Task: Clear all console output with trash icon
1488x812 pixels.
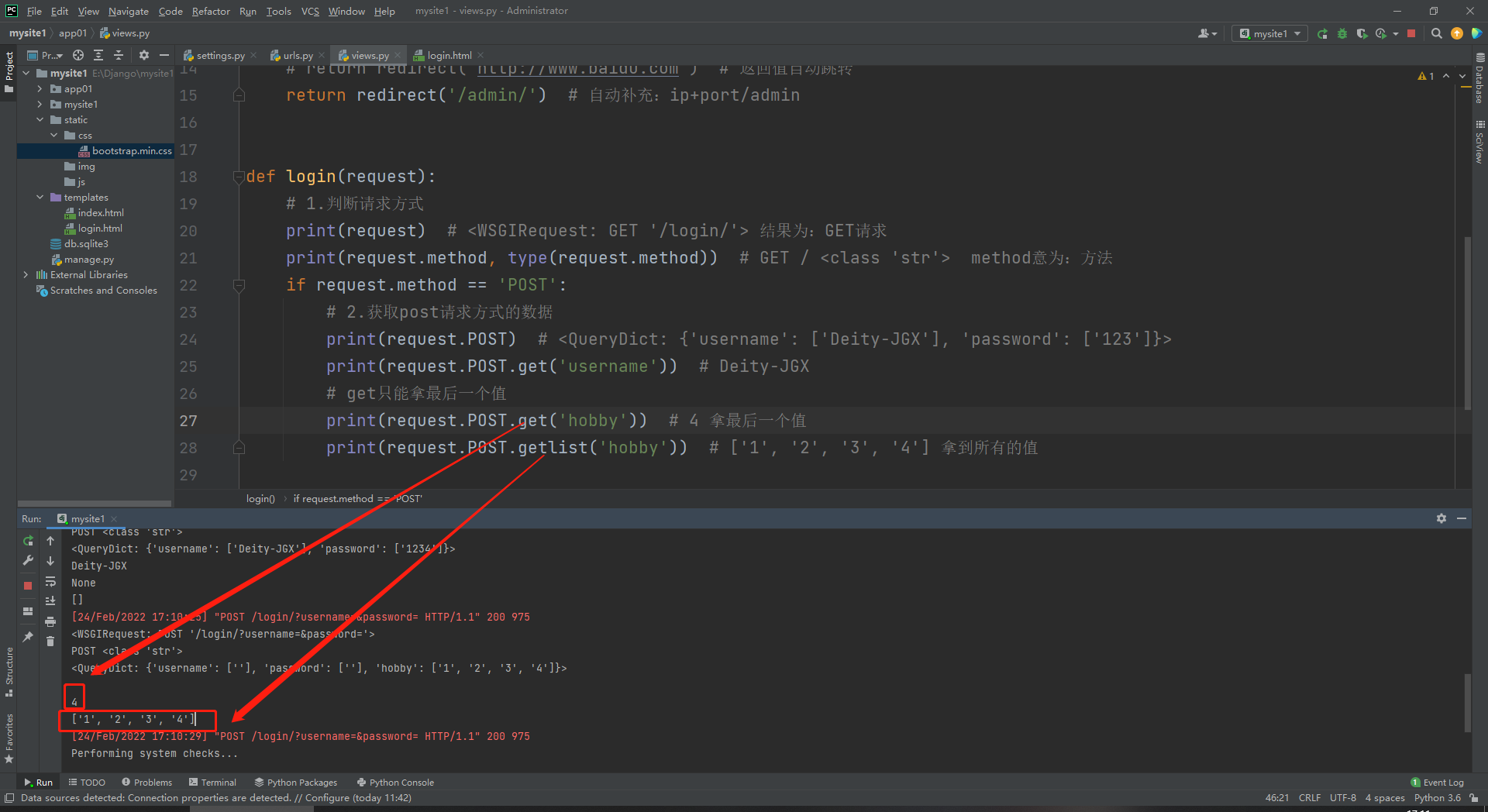Action: pos(50,641)
